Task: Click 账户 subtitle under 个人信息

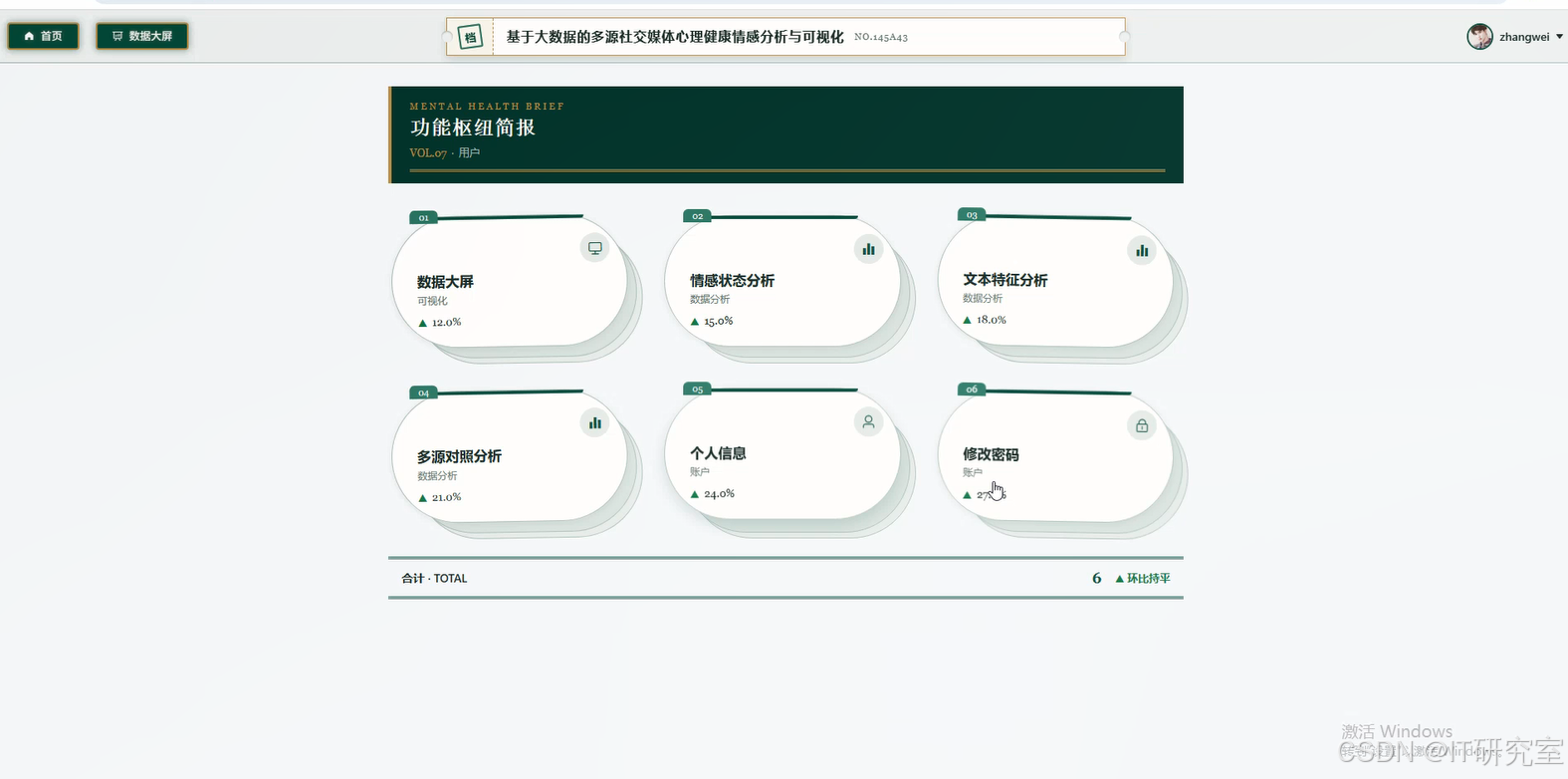Action: point(700,472)
